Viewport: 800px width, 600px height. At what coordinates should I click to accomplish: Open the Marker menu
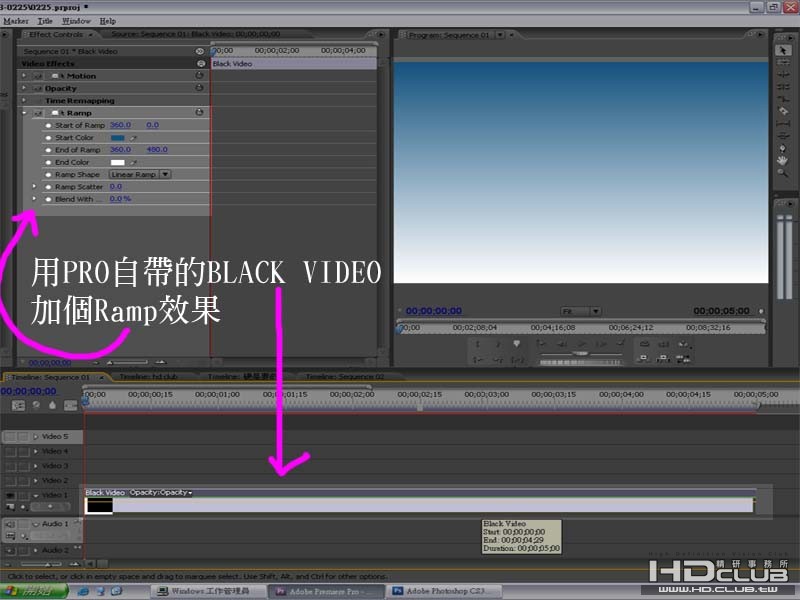pyautogui.click(x=16, y=21)
